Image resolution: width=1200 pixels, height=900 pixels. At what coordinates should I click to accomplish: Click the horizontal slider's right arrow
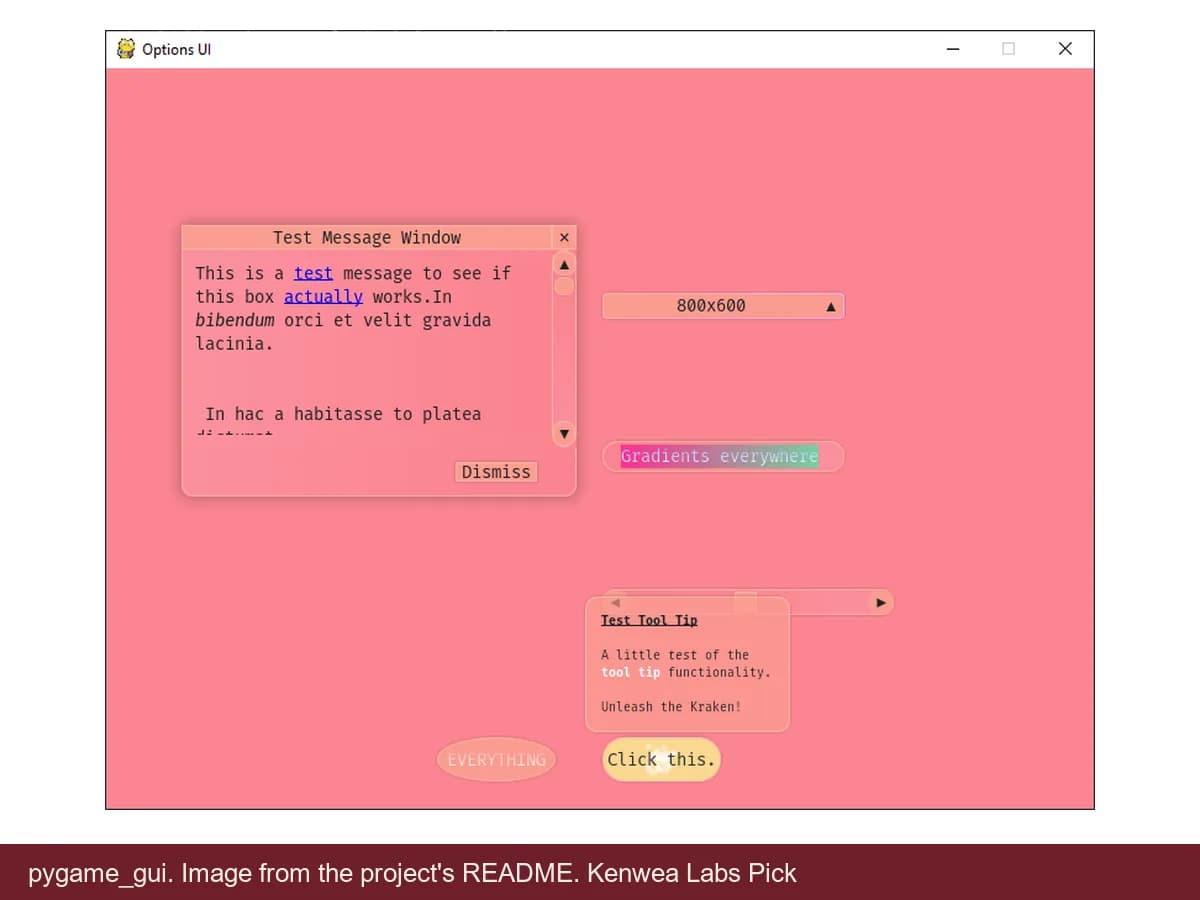click(x=881, y=602)
